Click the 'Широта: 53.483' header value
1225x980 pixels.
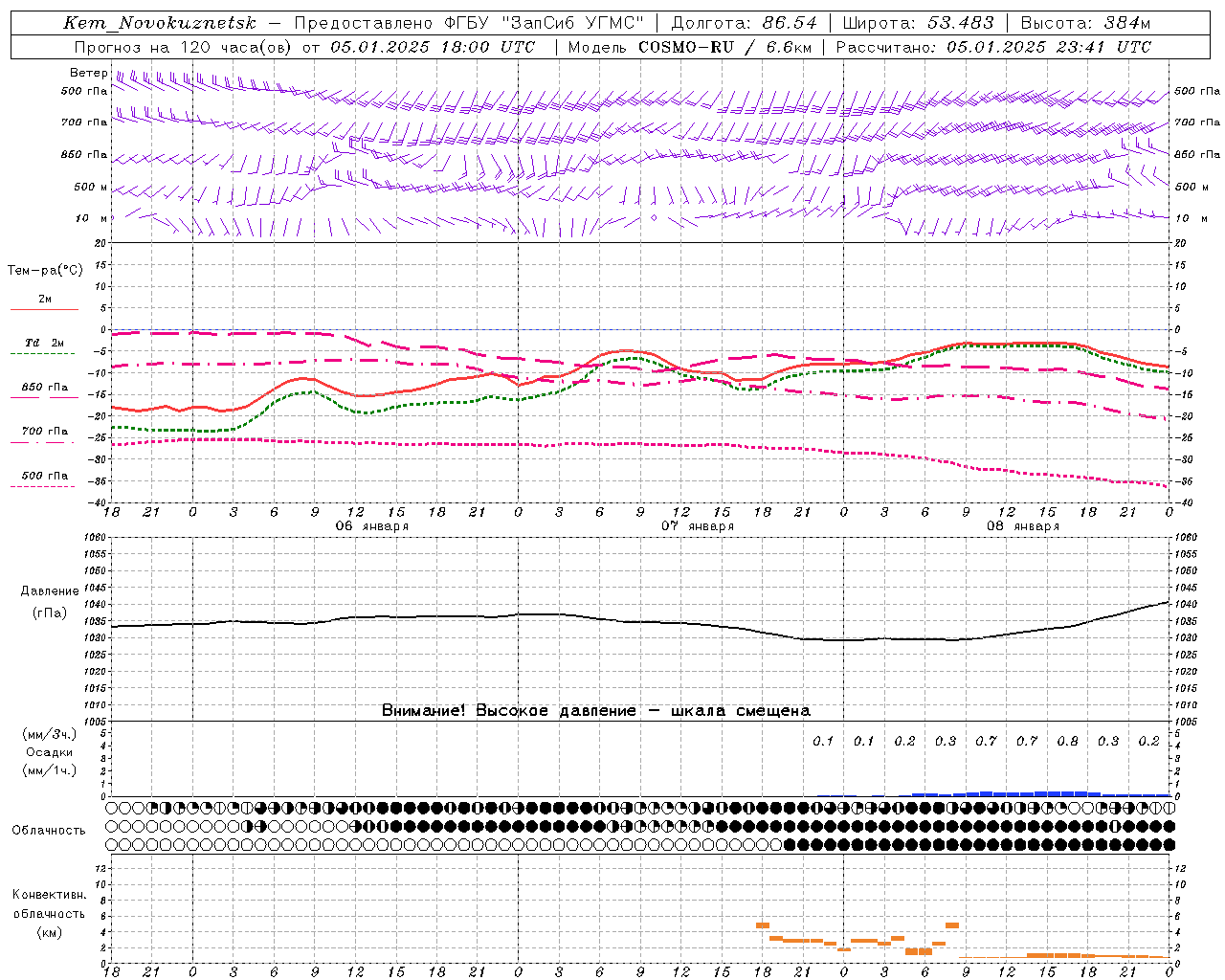pos(917,23)
